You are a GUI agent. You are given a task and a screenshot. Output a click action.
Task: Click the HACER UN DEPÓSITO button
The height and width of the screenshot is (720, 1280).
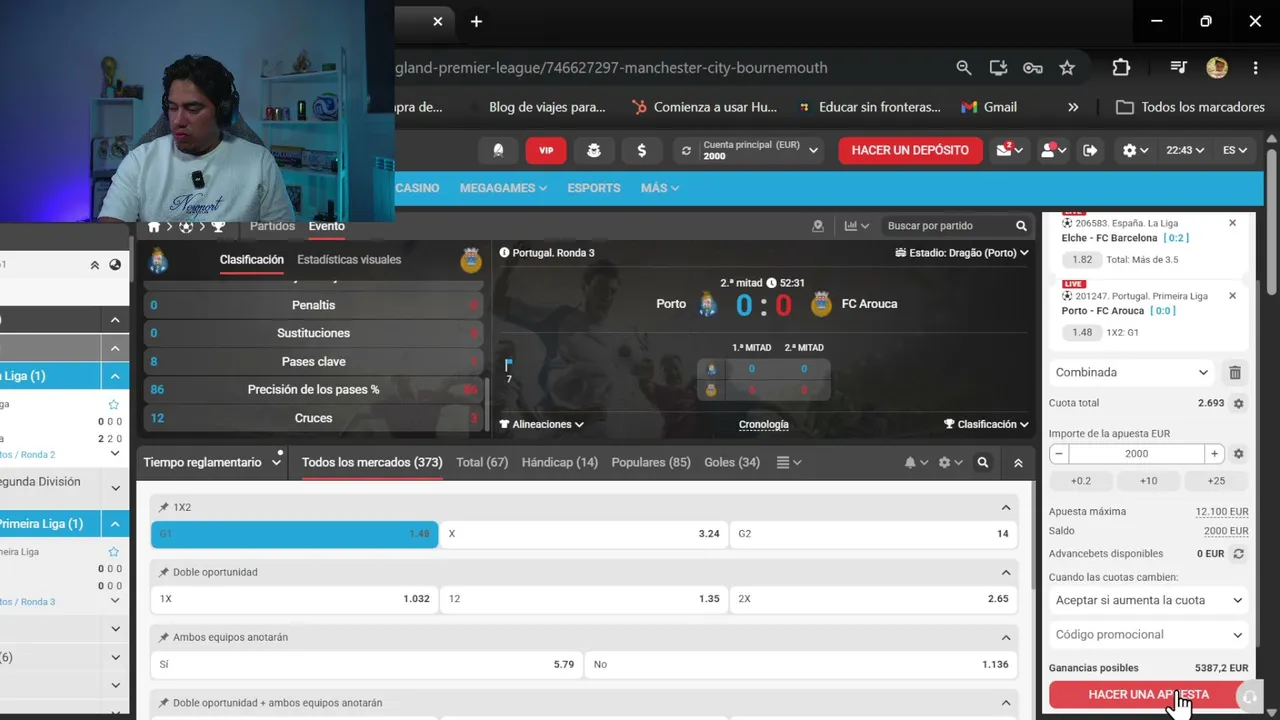(910, 150)
